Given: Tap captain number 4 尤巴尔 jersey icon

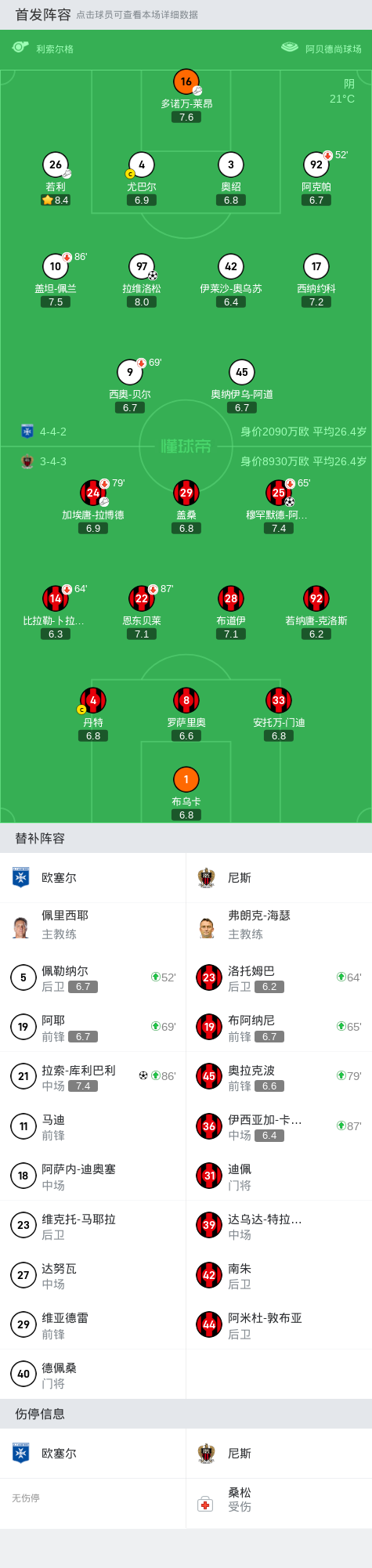Looking at the screenshot, I should [142, 164].
